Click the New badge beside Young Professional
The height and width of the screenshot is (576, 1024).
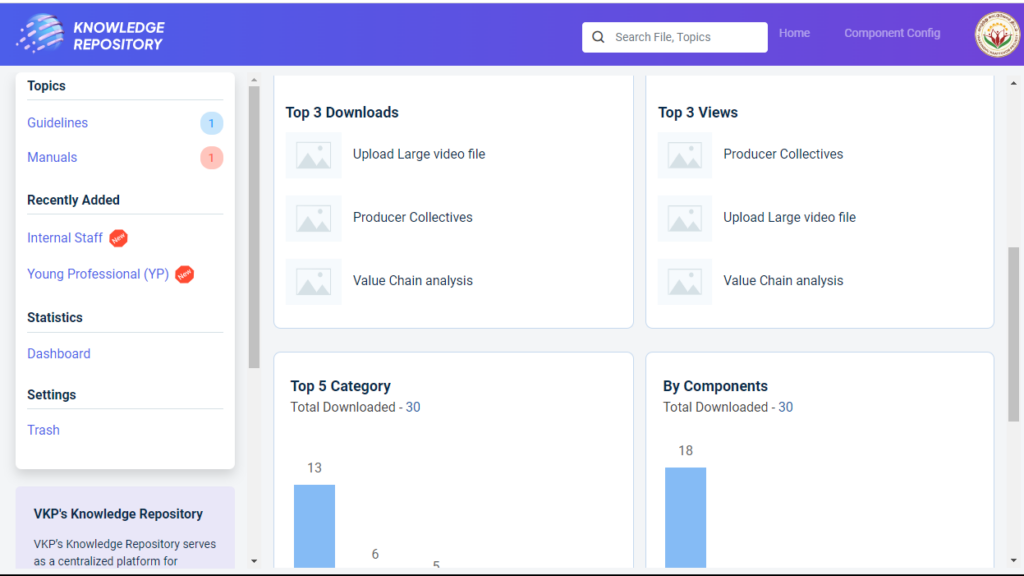click(184, 274)
